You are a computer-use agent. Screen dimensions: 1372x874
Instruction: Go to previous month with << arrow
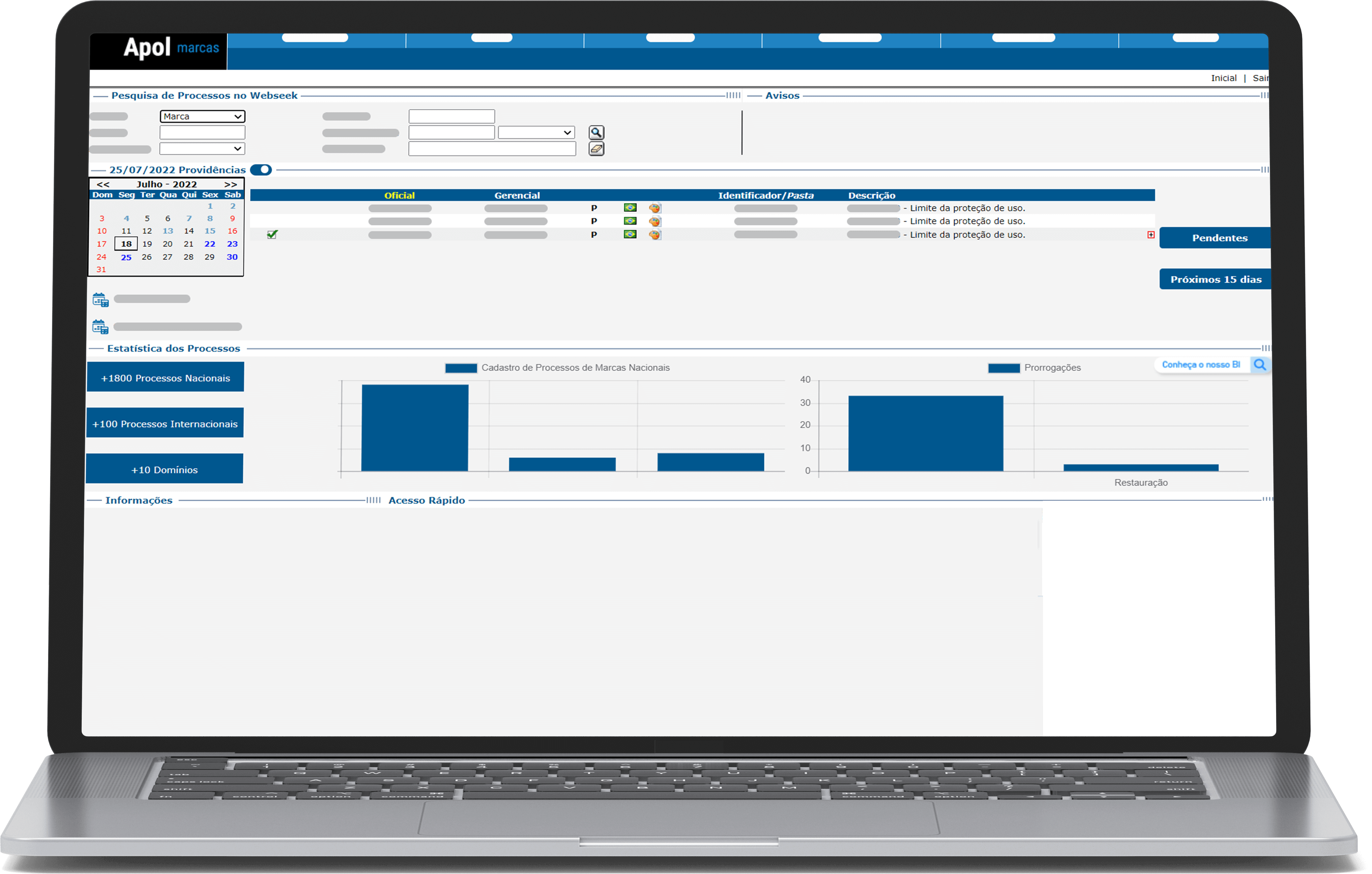click(x=103, y=184)
